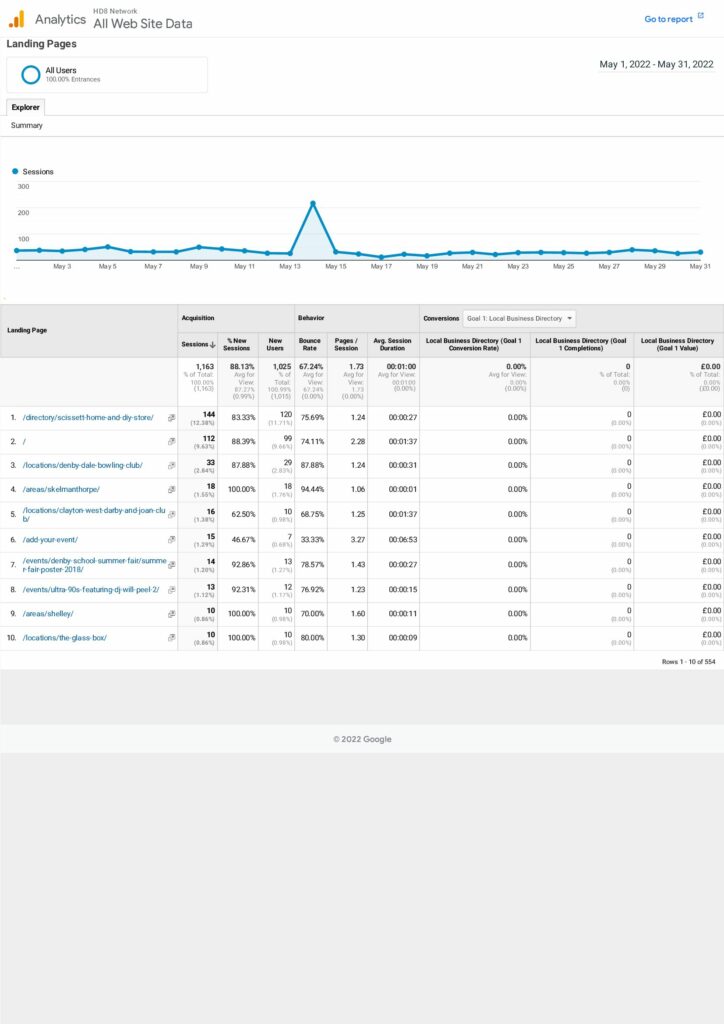Select the Summary sub-tab
The image size is (724, 1024).
point(27,126)
